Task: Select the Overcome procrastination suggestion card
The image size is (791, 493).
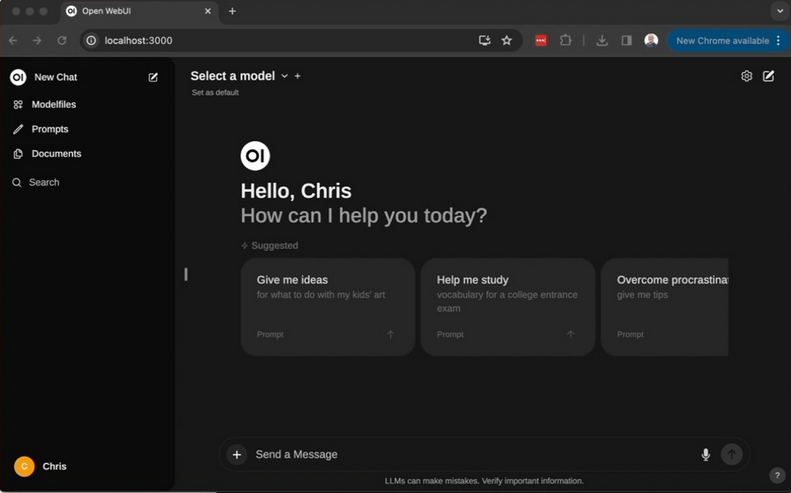Action: [x=664, y=307]
